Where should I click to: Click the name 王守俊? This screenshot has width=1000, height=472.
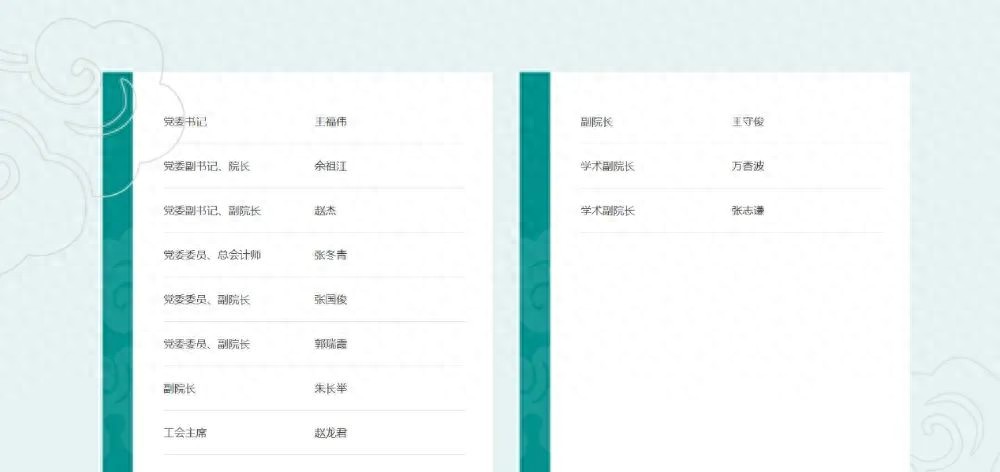click(748, 122)
